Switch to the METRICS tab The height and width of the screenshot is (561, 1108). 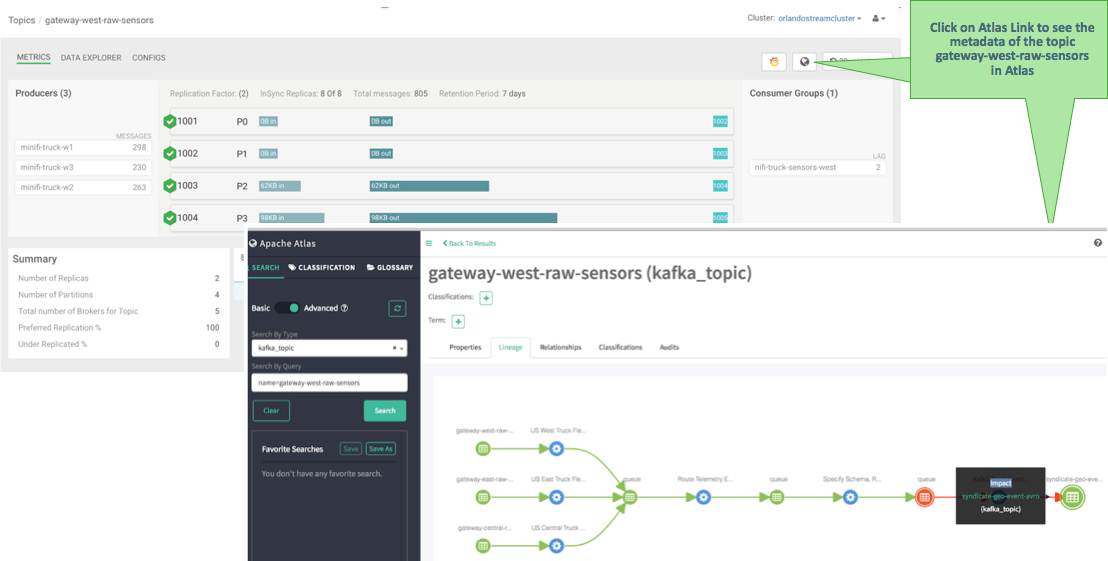tap(34, 57)
